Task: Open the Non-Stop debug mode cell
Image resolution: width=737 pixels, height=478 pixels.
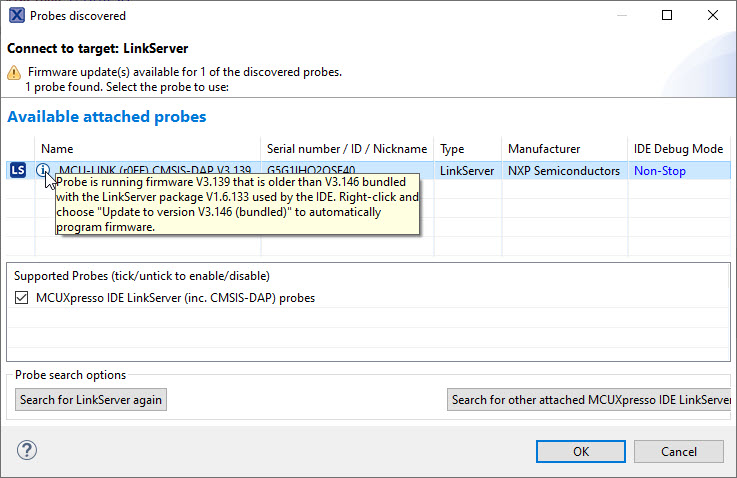Action: pyautogui.click(x=662, y=171)
